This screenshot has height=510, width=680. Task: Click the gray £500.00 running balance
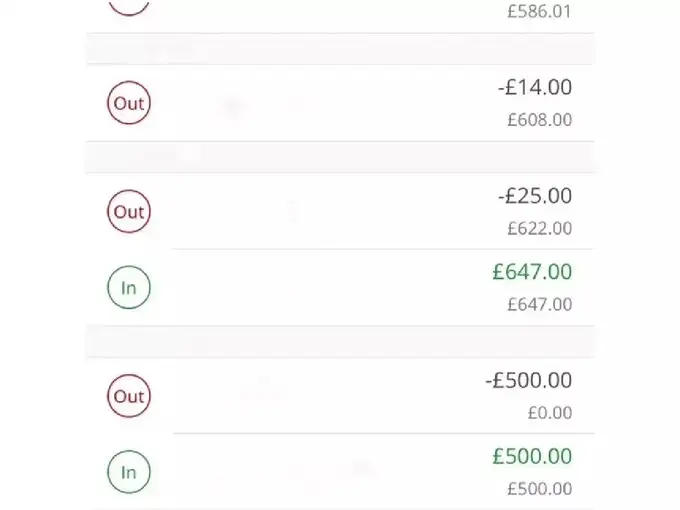[540, 489]
